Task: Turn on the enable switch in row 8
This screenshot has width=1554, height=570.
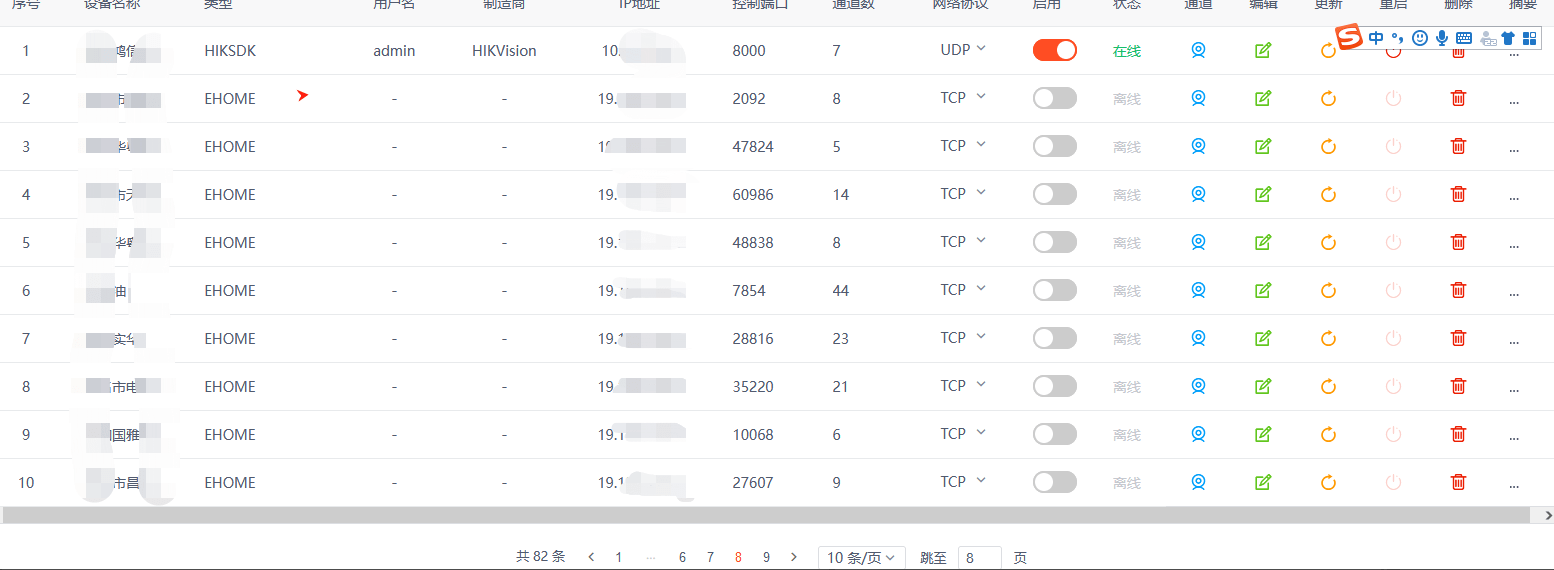Action: [1055, 386]
